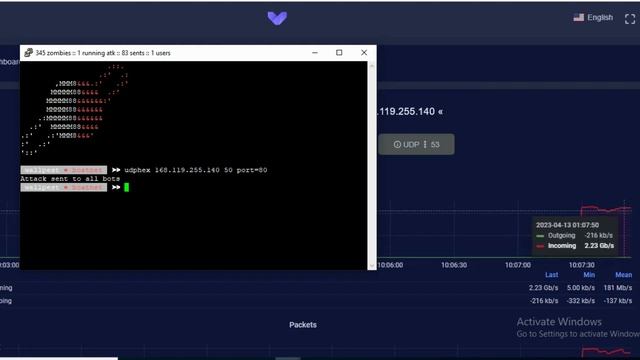Screen dimensions: 640x360
Task: Click the 10:06:00 time axis label
Action: pos(390,265)
